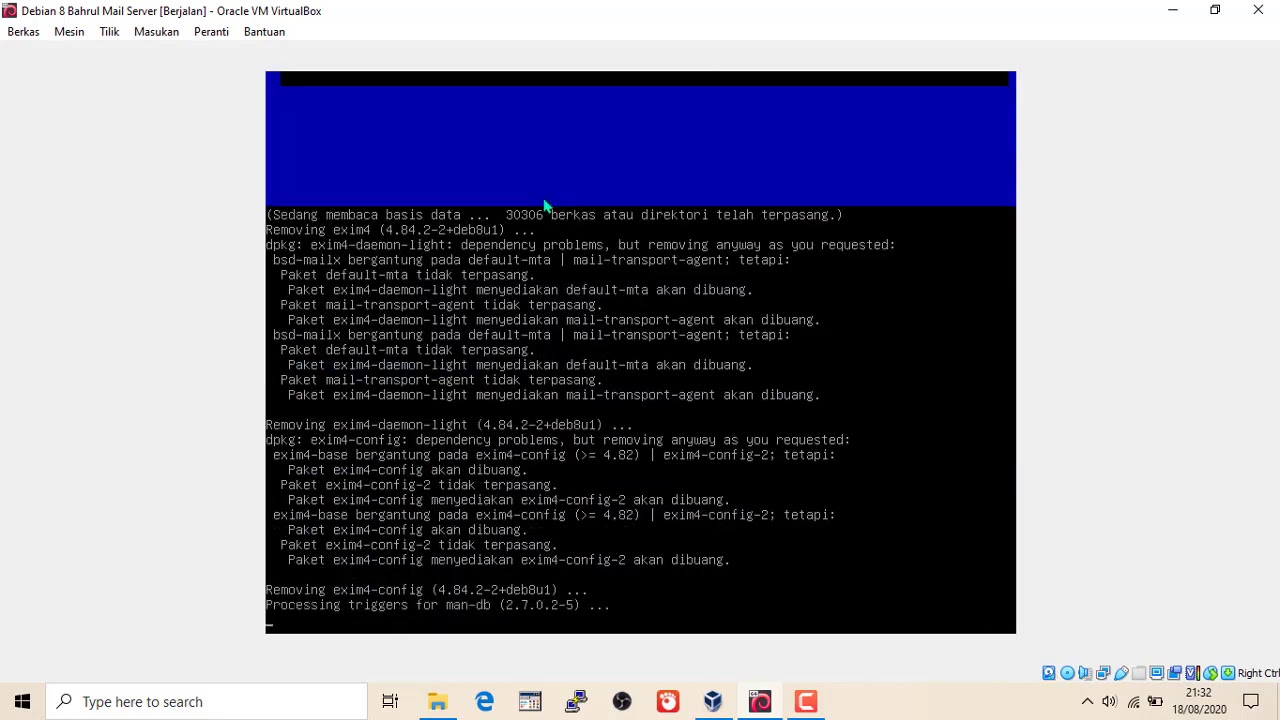The height and width of the screenshot is (720, 1280).
Task: Click the CPU virtualization 'V' icon in status bar
Action: coord(1192,673)
